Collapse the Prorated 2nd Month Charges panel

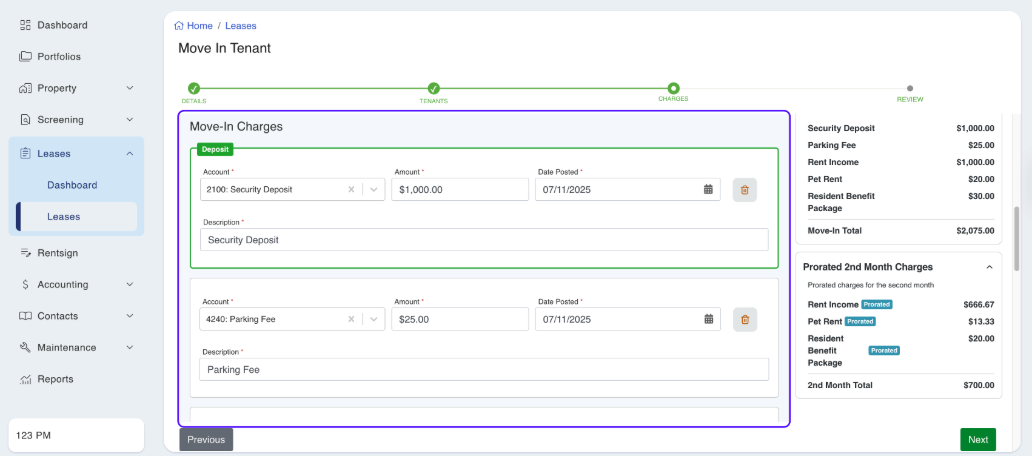tap(989, 267)
